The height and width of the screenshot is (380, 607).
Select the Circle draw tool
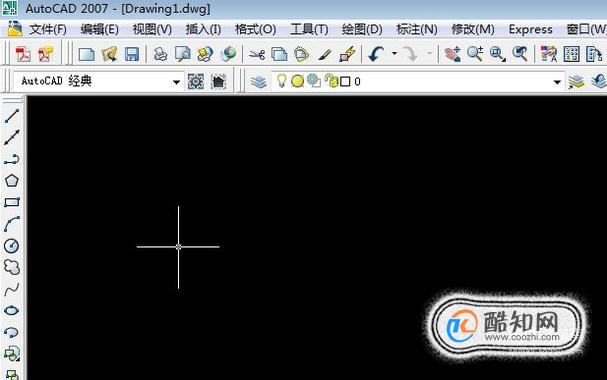click(12, 246)
